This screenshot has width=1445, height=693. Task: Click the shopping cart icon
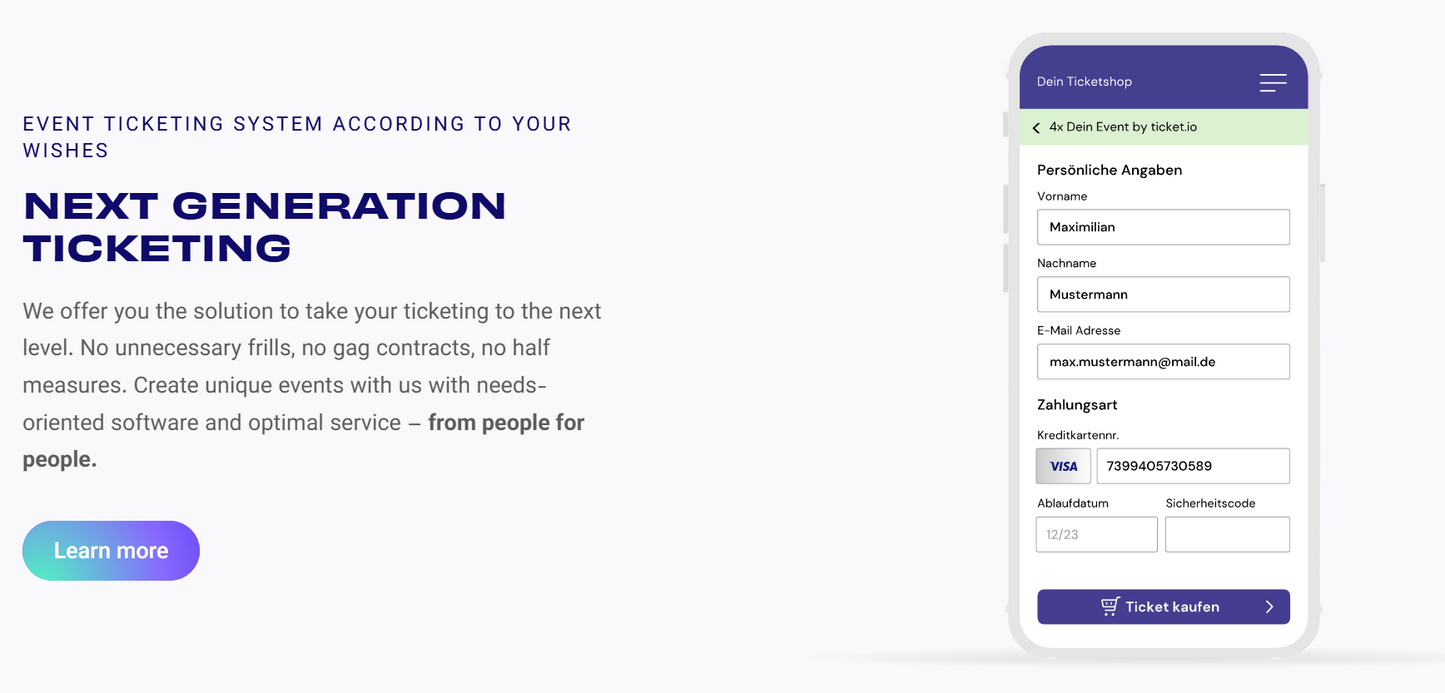click(1109, 606)
